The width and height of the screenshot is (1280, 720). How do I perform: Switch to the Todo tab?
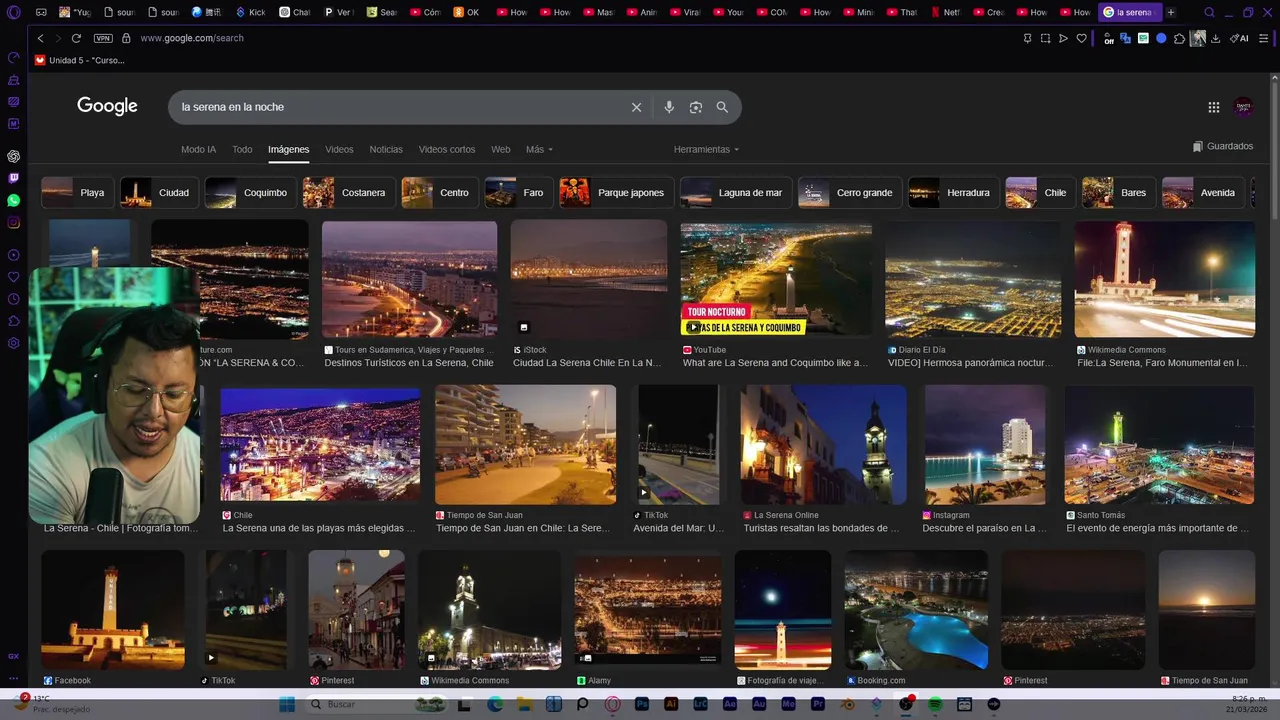tap(242, 149)
